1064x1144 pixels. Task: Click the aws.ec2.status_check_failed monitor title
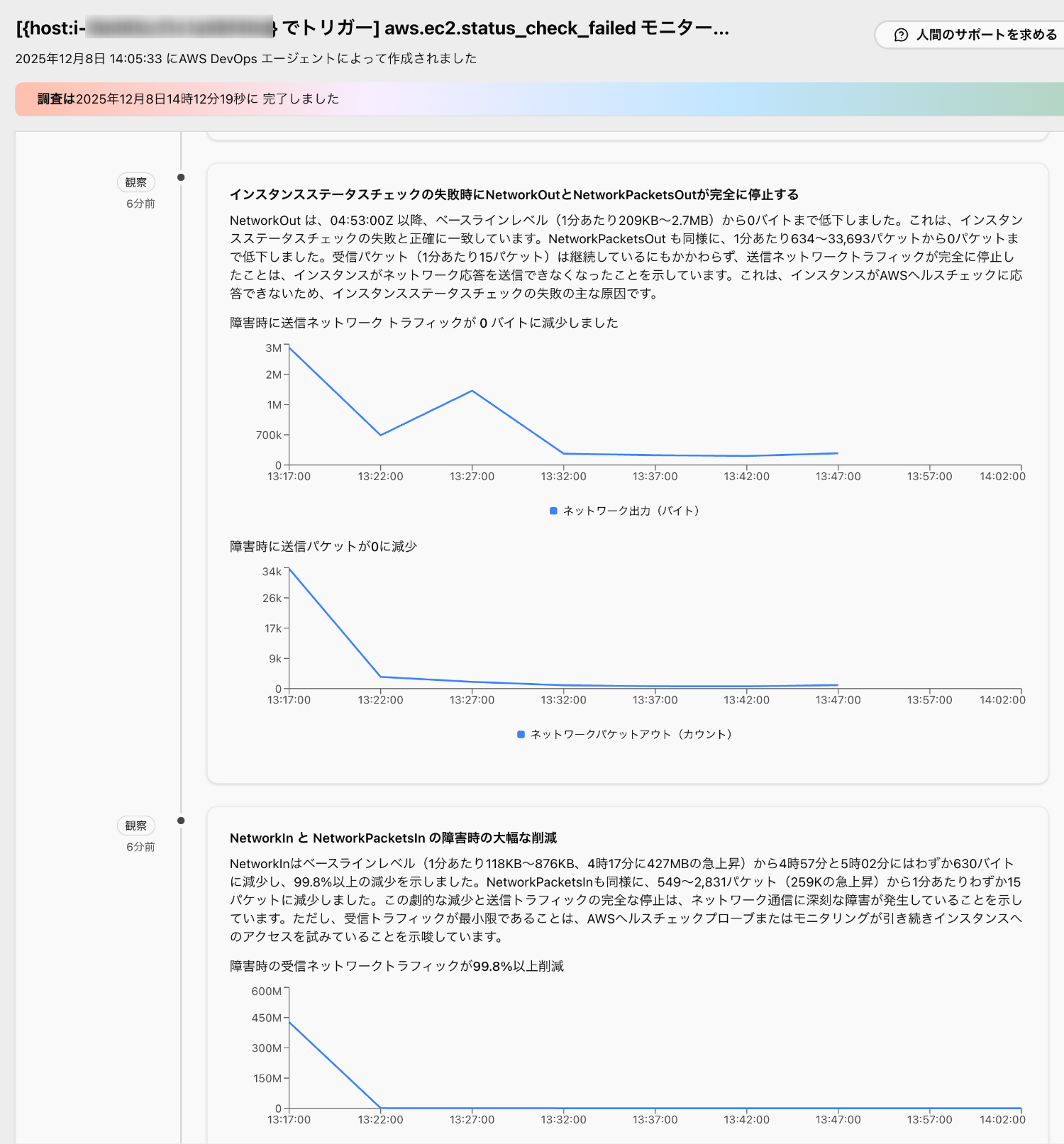(x=372, y=28)
